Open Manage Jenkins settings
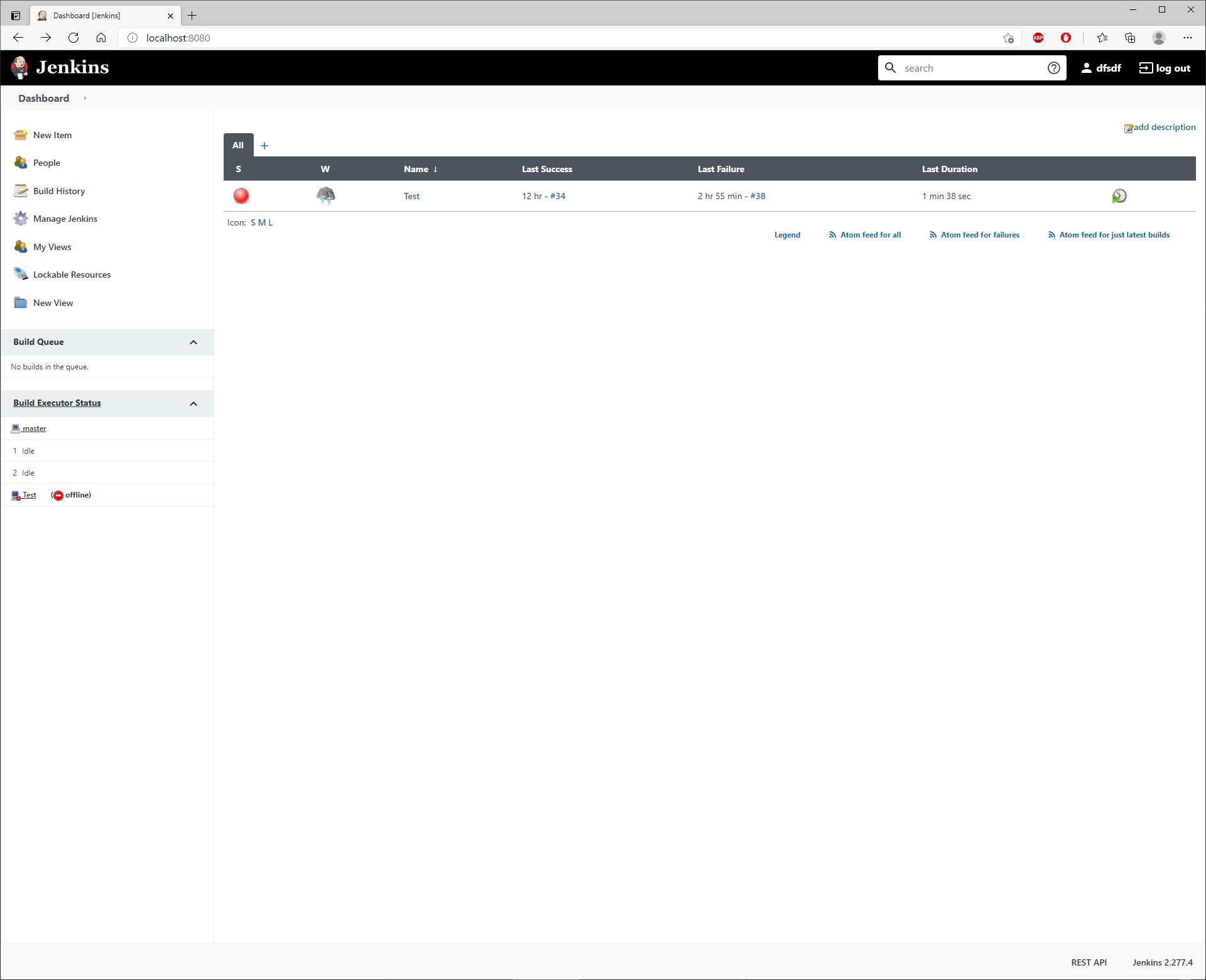The height and width of the screenshot is (980, 1206). click(x=65, y=219)
